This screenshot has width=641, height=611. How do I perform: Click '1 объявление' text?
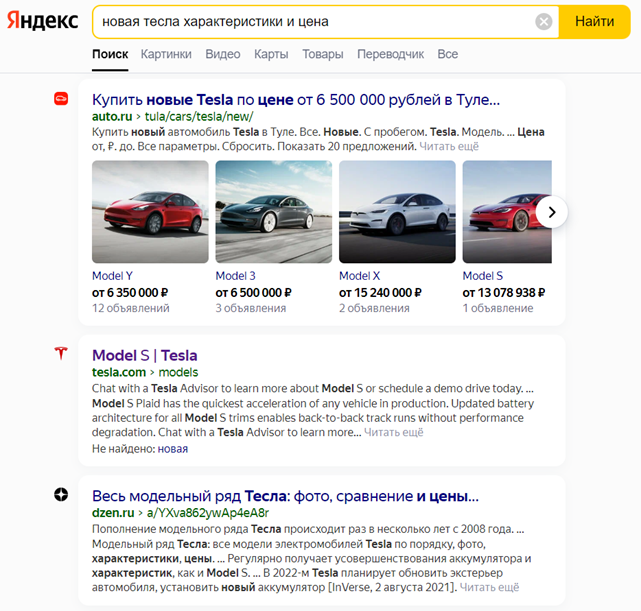[x=498, y=308]
